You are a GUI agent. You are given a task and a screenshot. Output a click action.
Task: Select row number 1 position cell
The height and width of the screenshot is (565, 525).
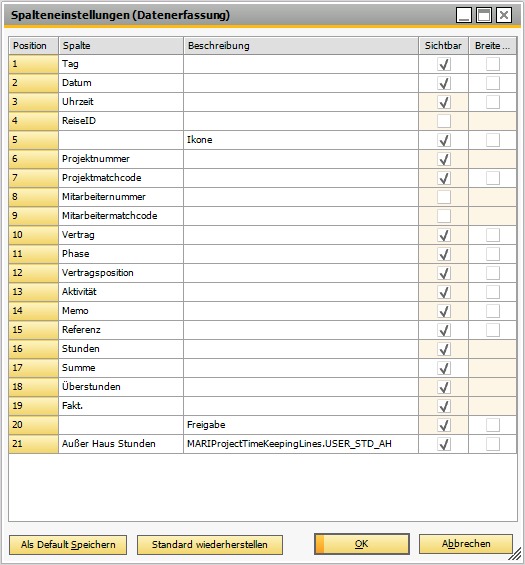point(34,64)
